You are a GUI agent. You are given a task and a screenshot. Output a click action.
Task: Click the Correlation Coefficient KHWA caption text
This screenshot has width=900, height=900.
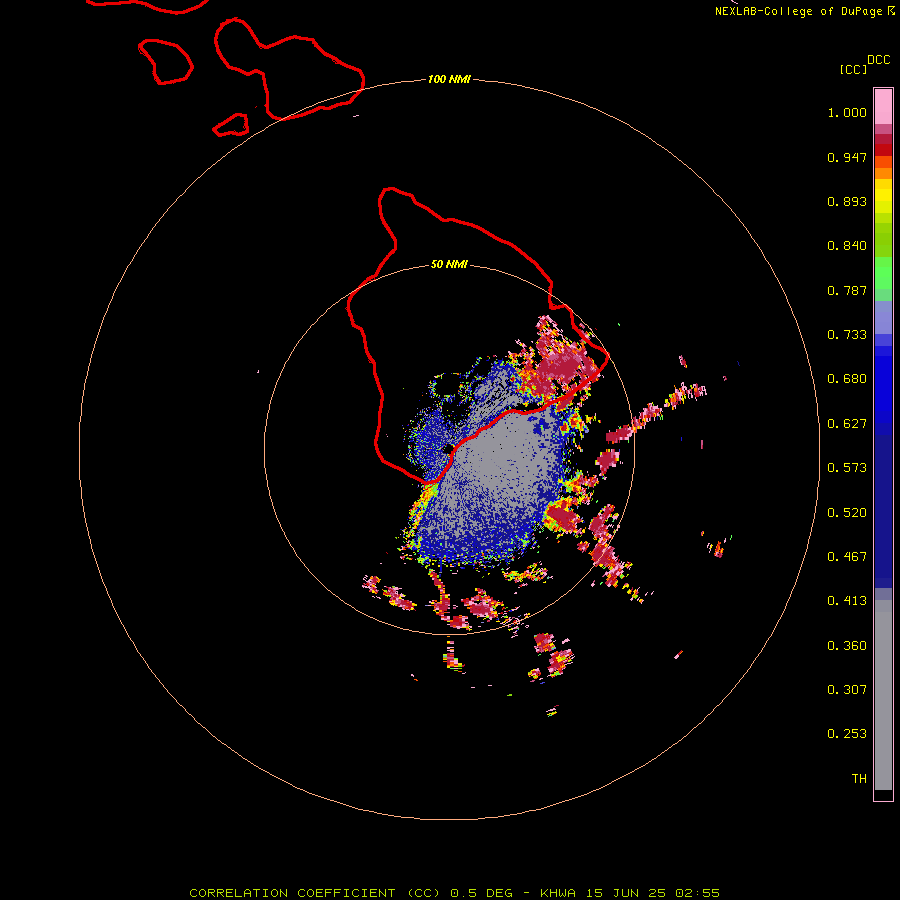(x=454, y=893)
